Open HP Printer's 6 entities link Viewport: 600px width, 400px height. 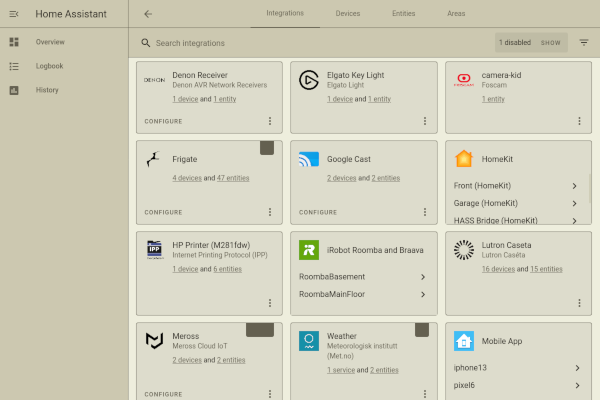pos(228,269)
